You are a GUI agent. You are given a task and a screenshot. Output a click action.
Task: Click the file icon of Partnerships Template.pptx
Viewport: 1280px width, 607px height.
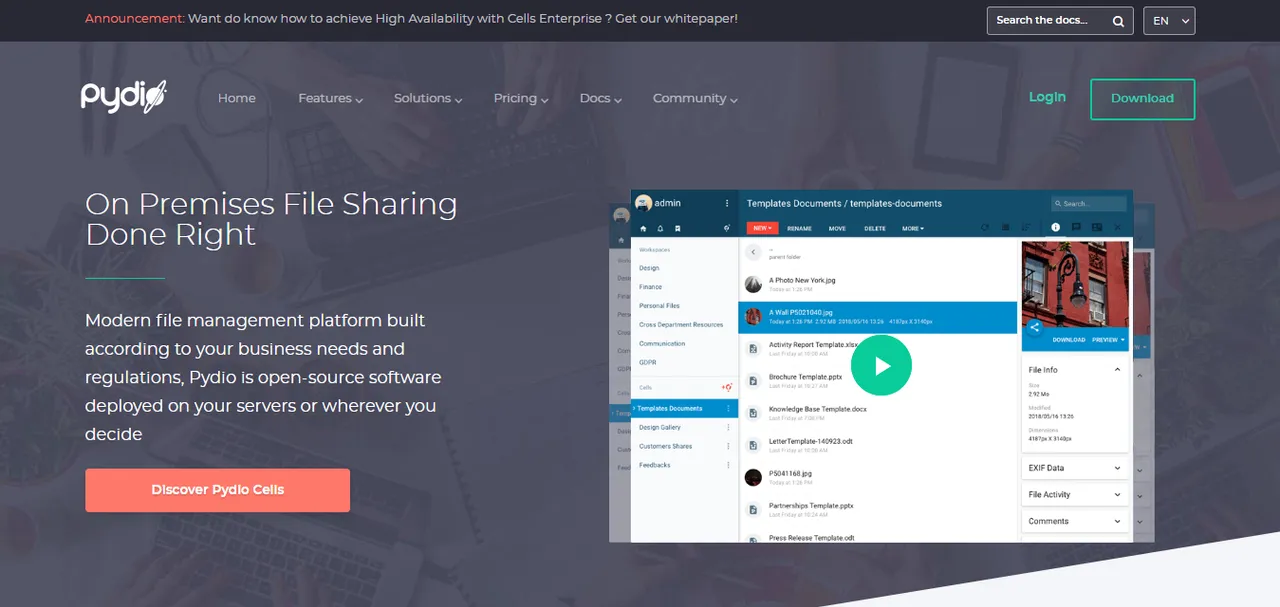pyautogui.click(x=753, y=509)
